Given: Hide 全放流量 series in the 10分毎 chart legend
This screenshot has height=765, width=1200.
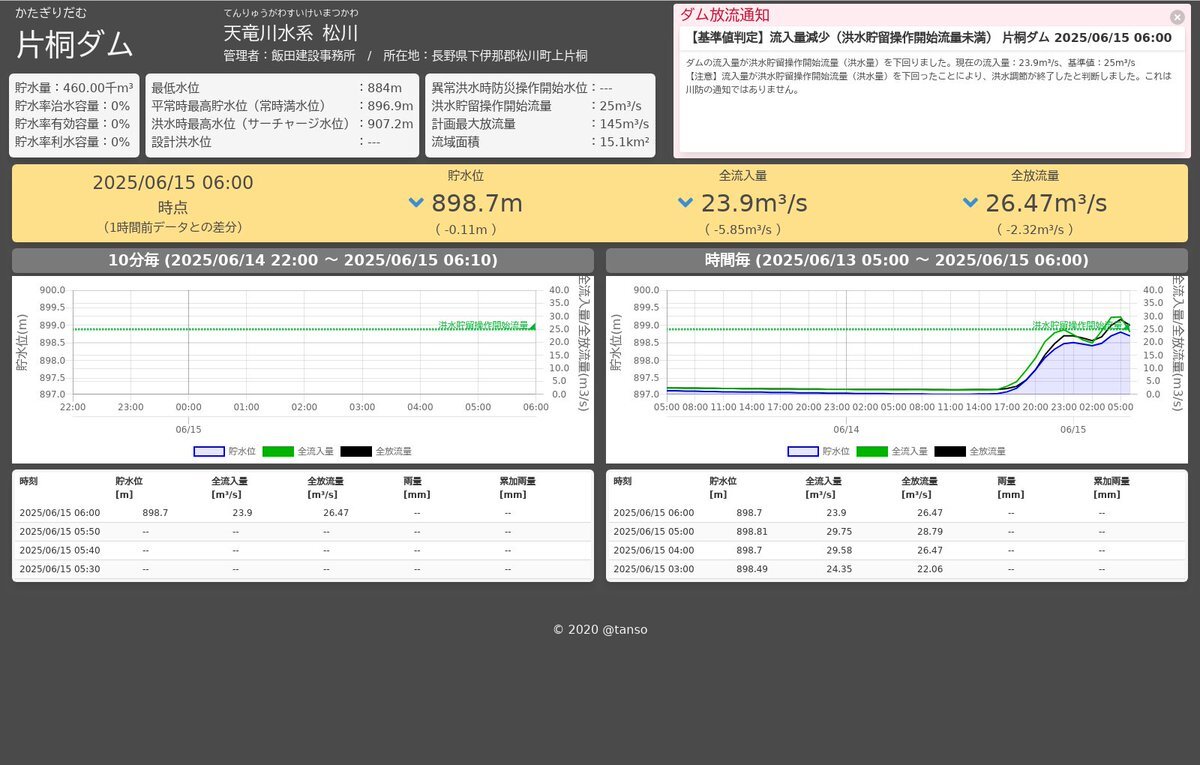Looking at the screenshot, I should (375, 451).
